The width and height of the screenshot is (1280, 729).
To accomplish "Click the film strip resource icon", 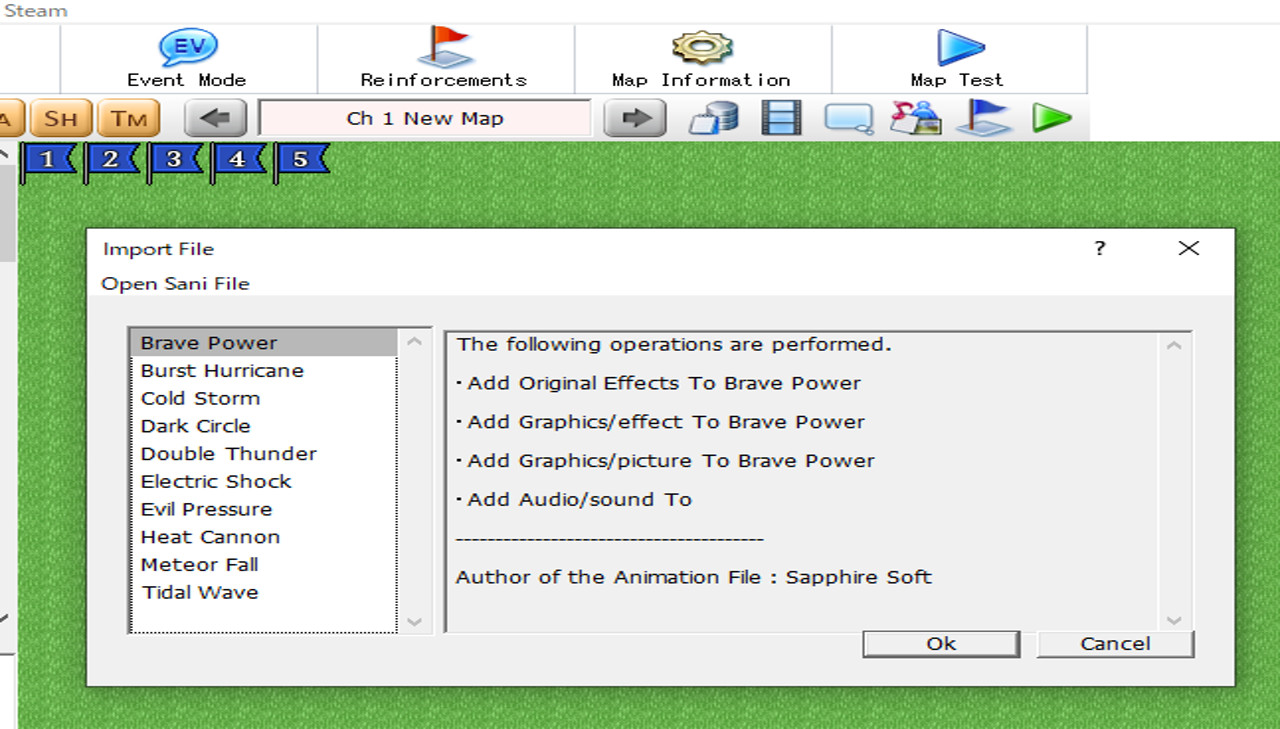I will (x=780, y=118).
